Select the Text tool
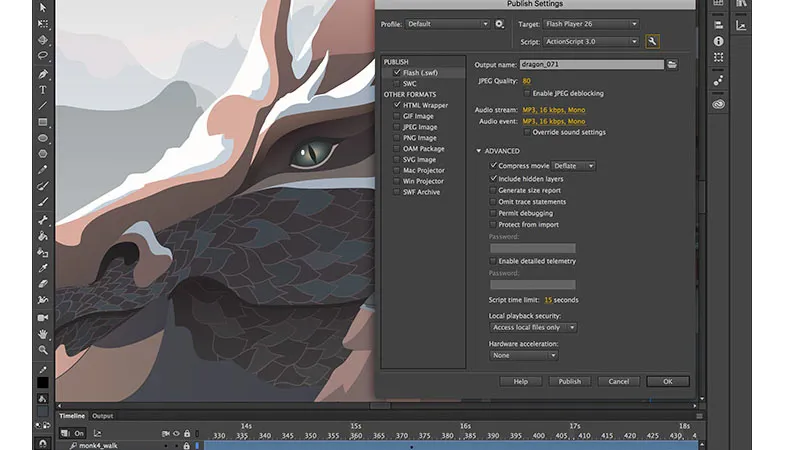Screen dimensions: 785x450 43,89
